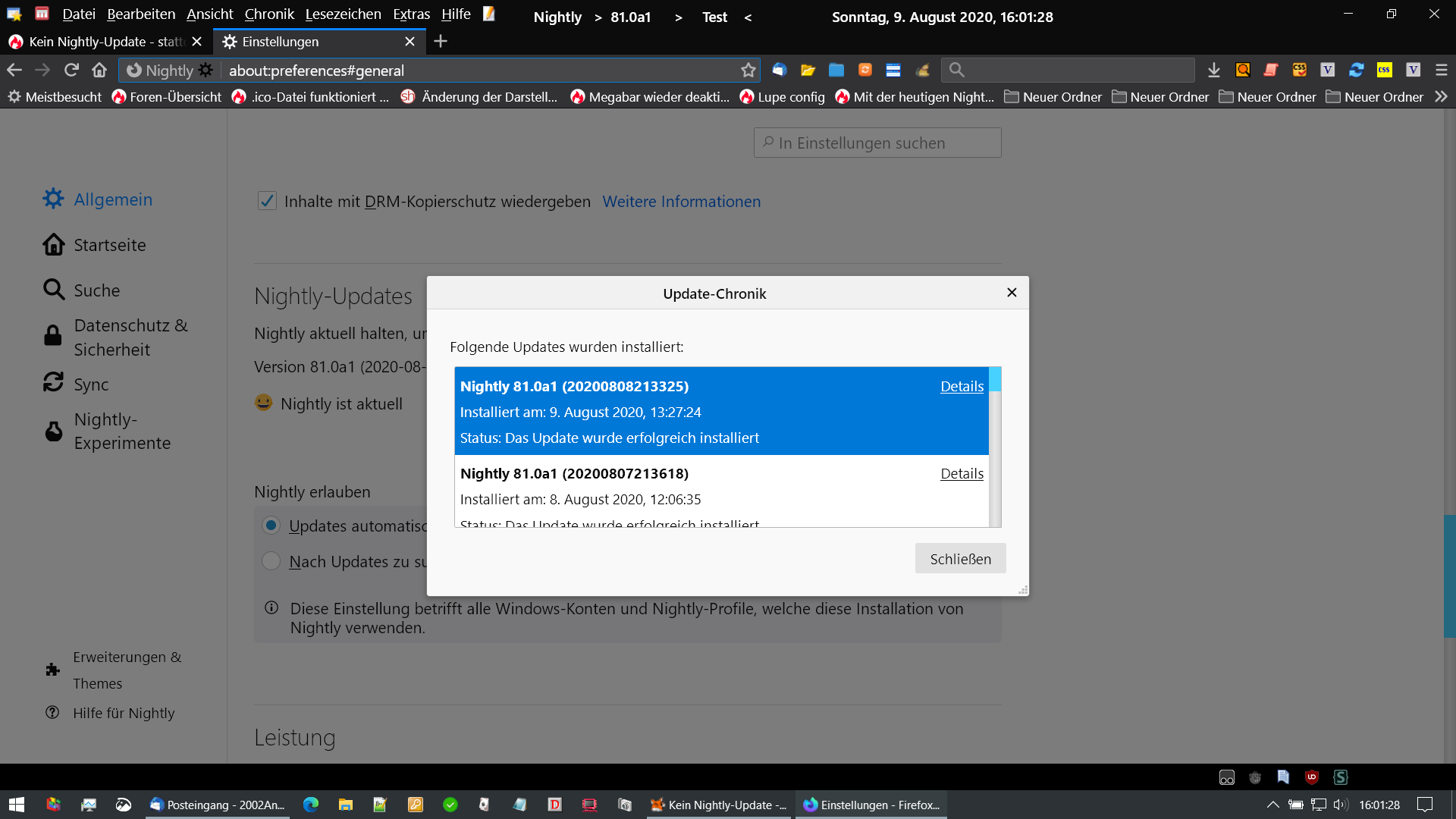
Task: Click the home button icon
Action: point(99,71)
